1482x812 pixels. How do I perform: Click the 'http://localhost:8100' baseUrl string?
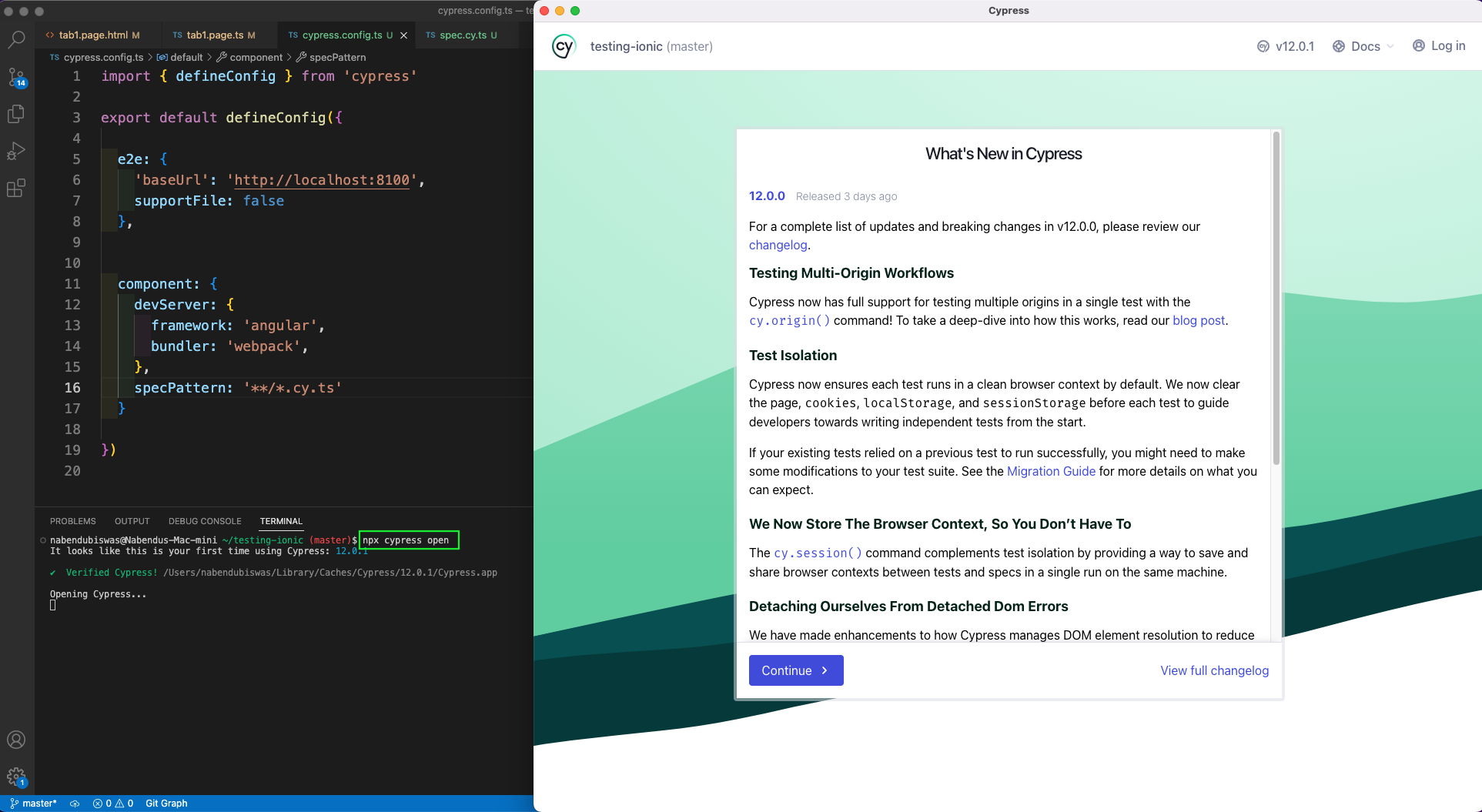322,180
